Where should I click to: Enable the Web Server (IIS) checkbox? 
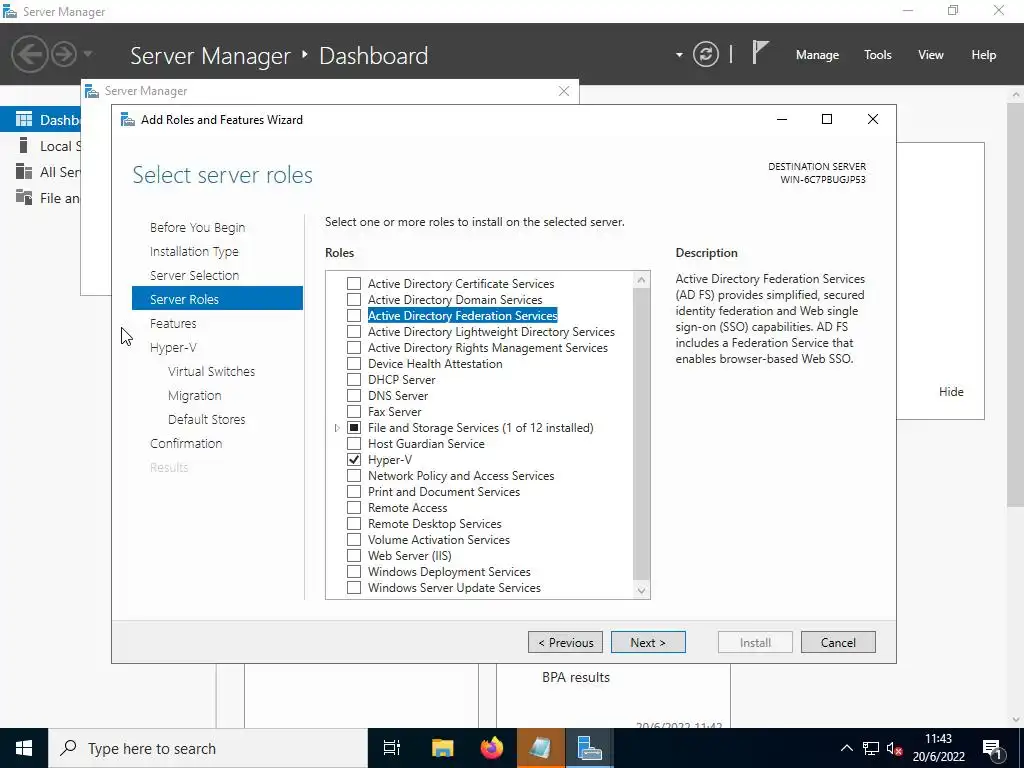(354, 556)
